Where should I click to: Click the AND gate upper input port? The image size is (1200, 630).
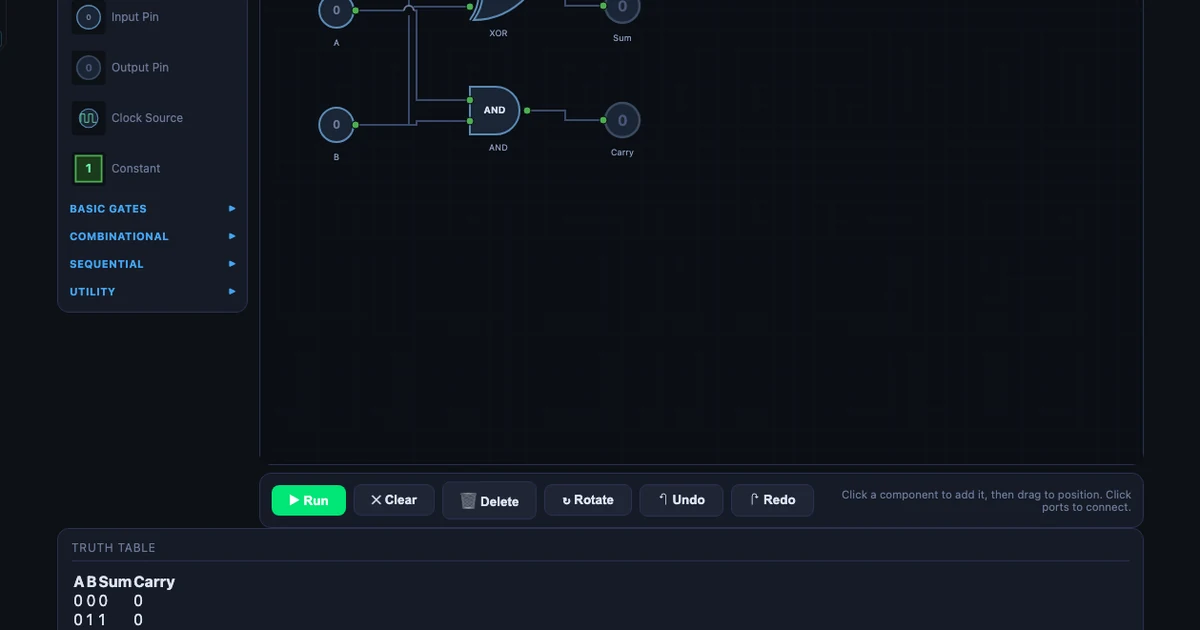click(x=470, y=100)
